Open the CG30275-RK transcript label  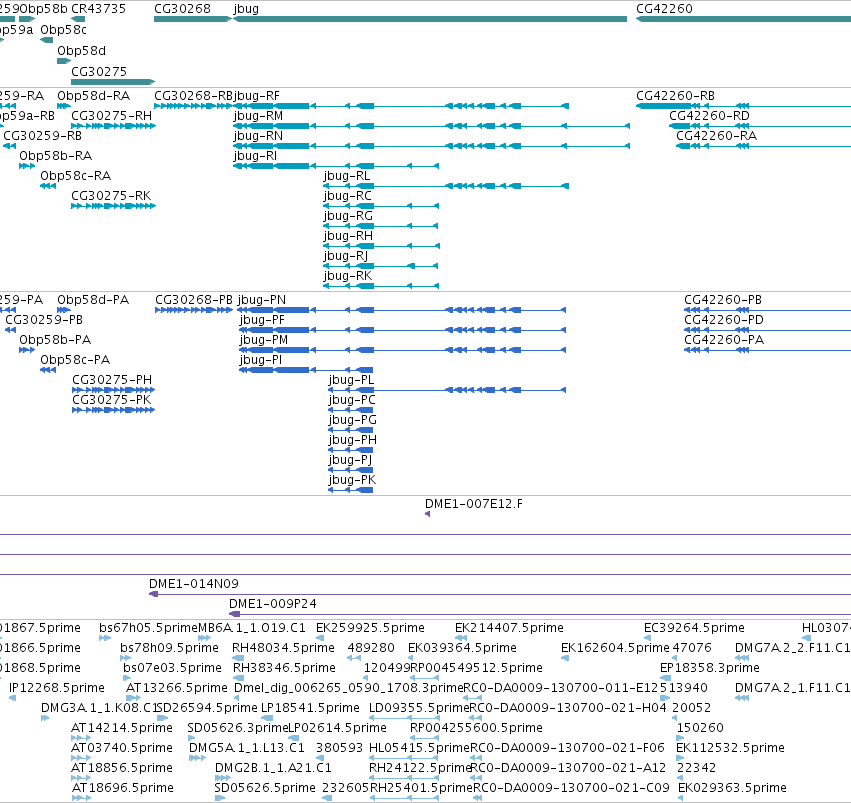[x=111, y=196]
